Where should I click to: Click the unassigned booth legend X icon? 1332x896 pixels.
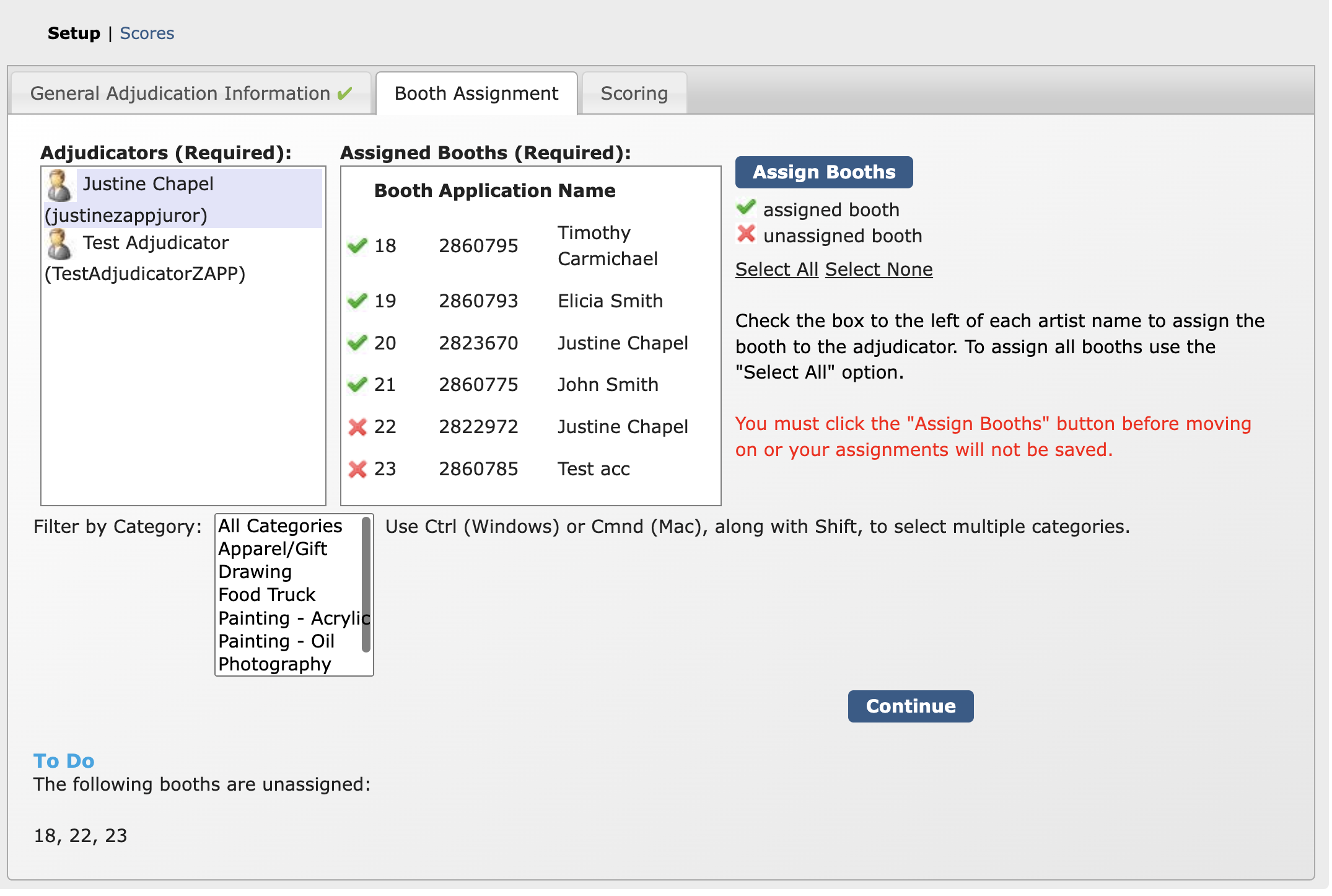pyautogui.click(x=746, y=234)
